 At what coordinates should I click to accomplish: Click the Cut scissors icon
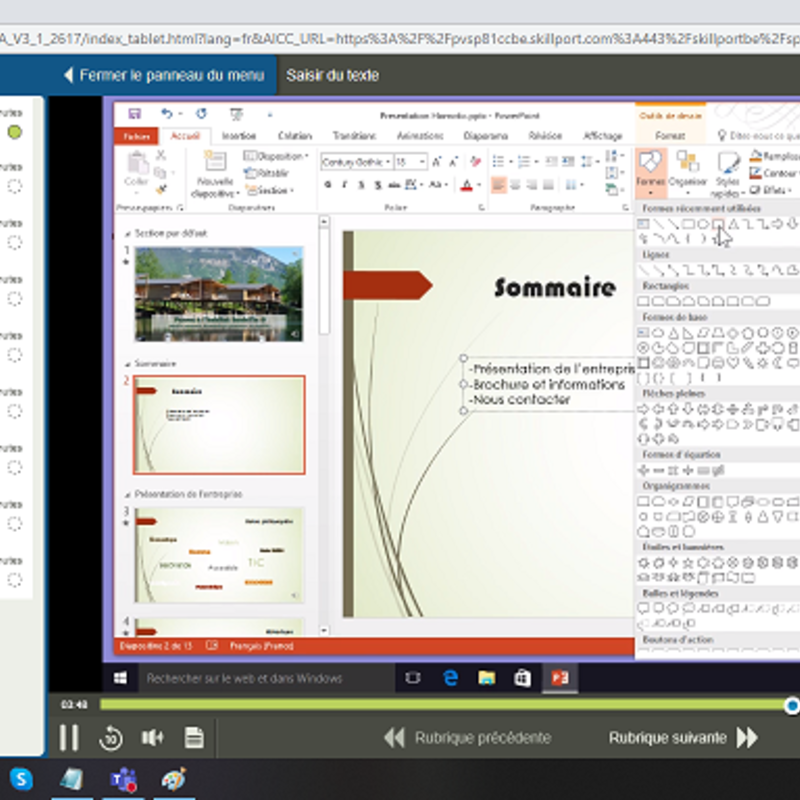161,155
